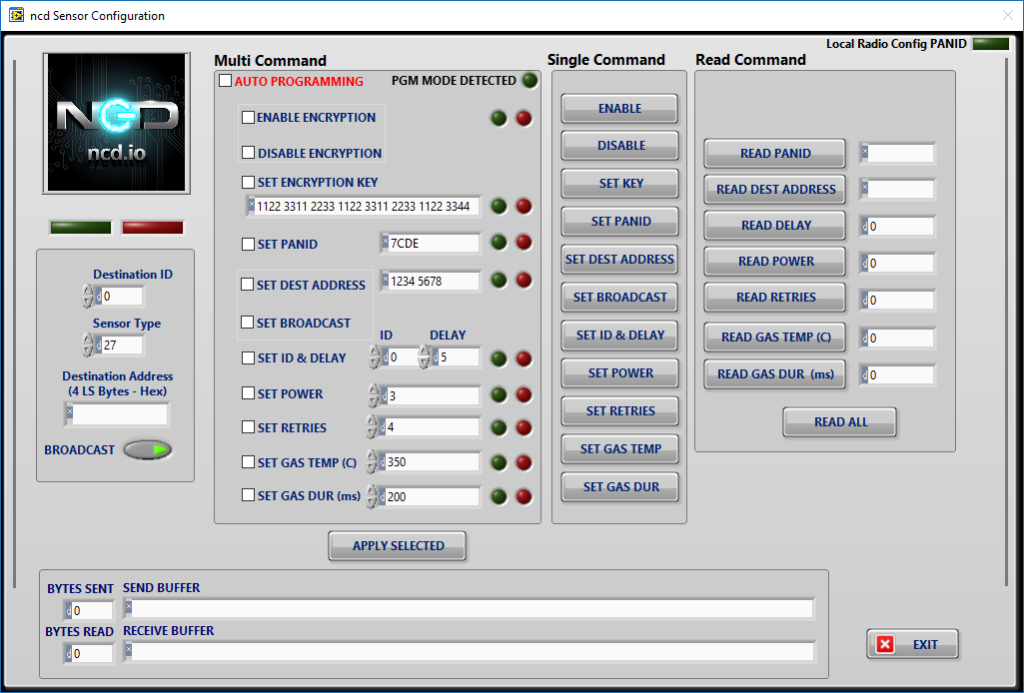Click the red LED beside SET POWER

(x=523, y=394)
